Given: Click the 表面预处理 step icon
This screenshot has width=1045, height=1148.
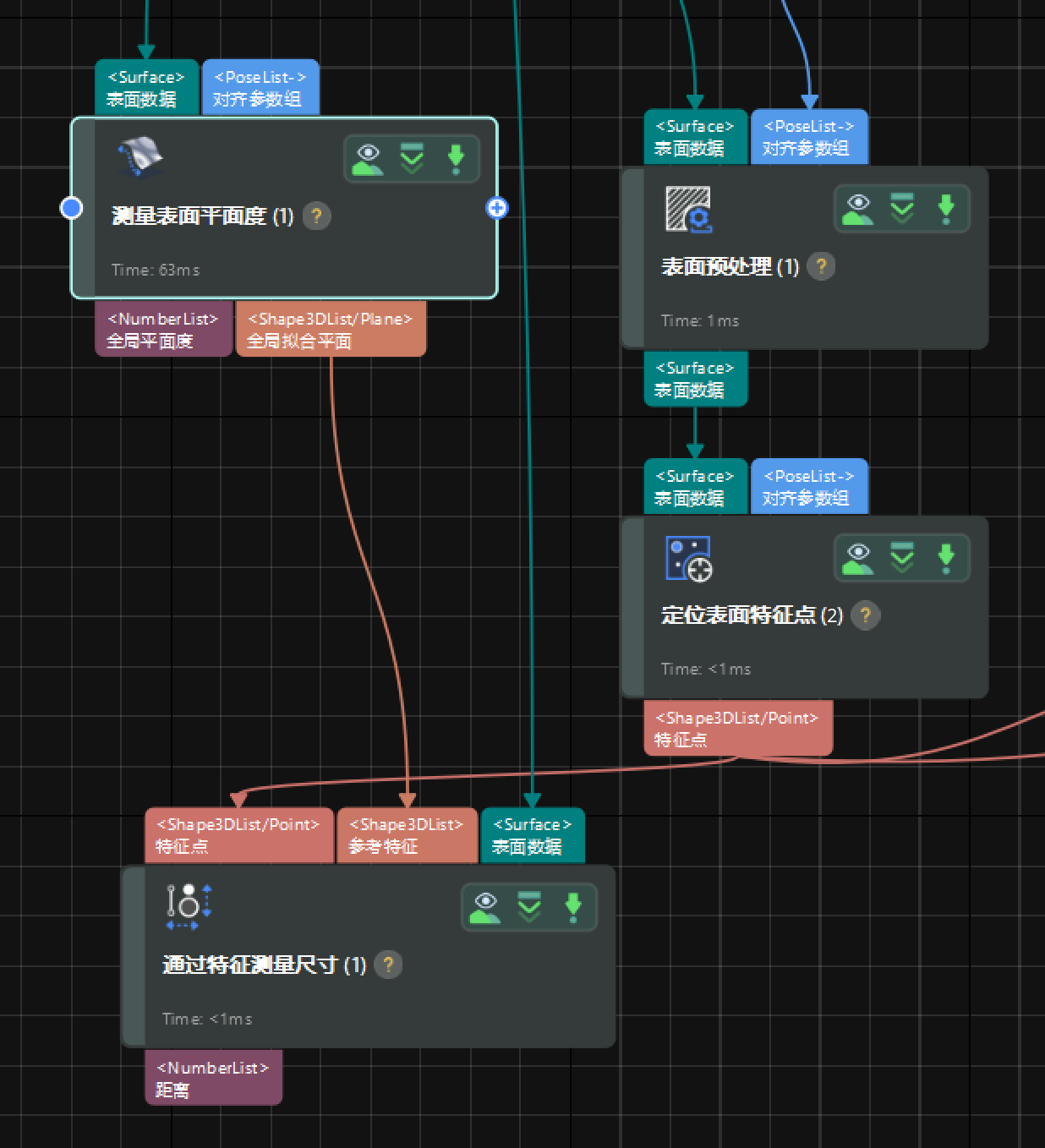Looking at the screenshot, I should coord(689,209).
